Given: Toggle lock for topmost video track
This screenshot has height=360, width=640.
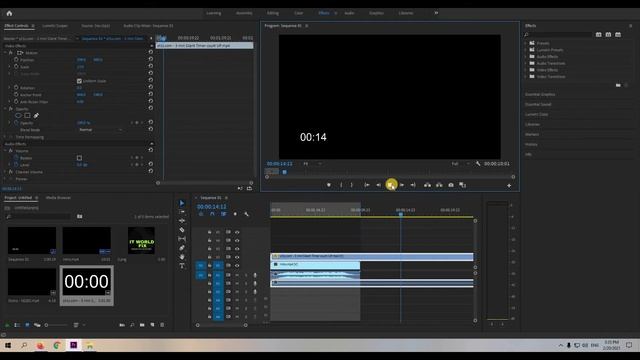Looking at the screenshot, I should point(209,232).
